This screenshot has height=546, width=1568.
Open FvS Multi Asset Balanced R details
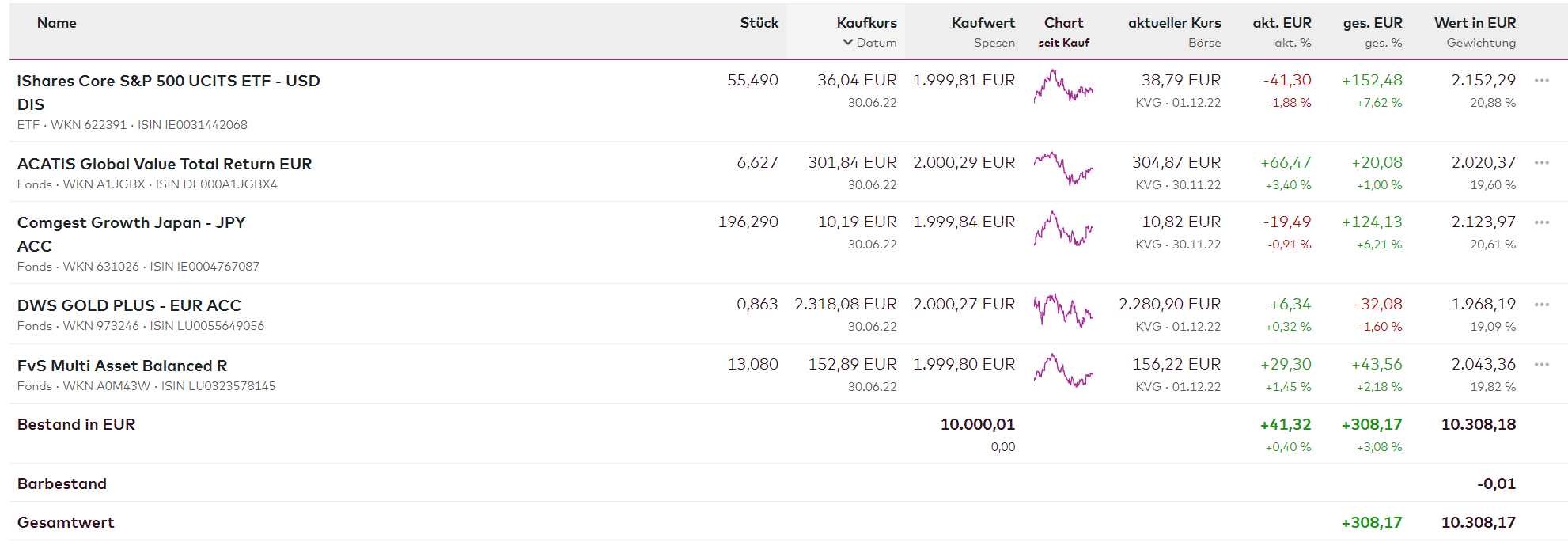coord(122,366)
